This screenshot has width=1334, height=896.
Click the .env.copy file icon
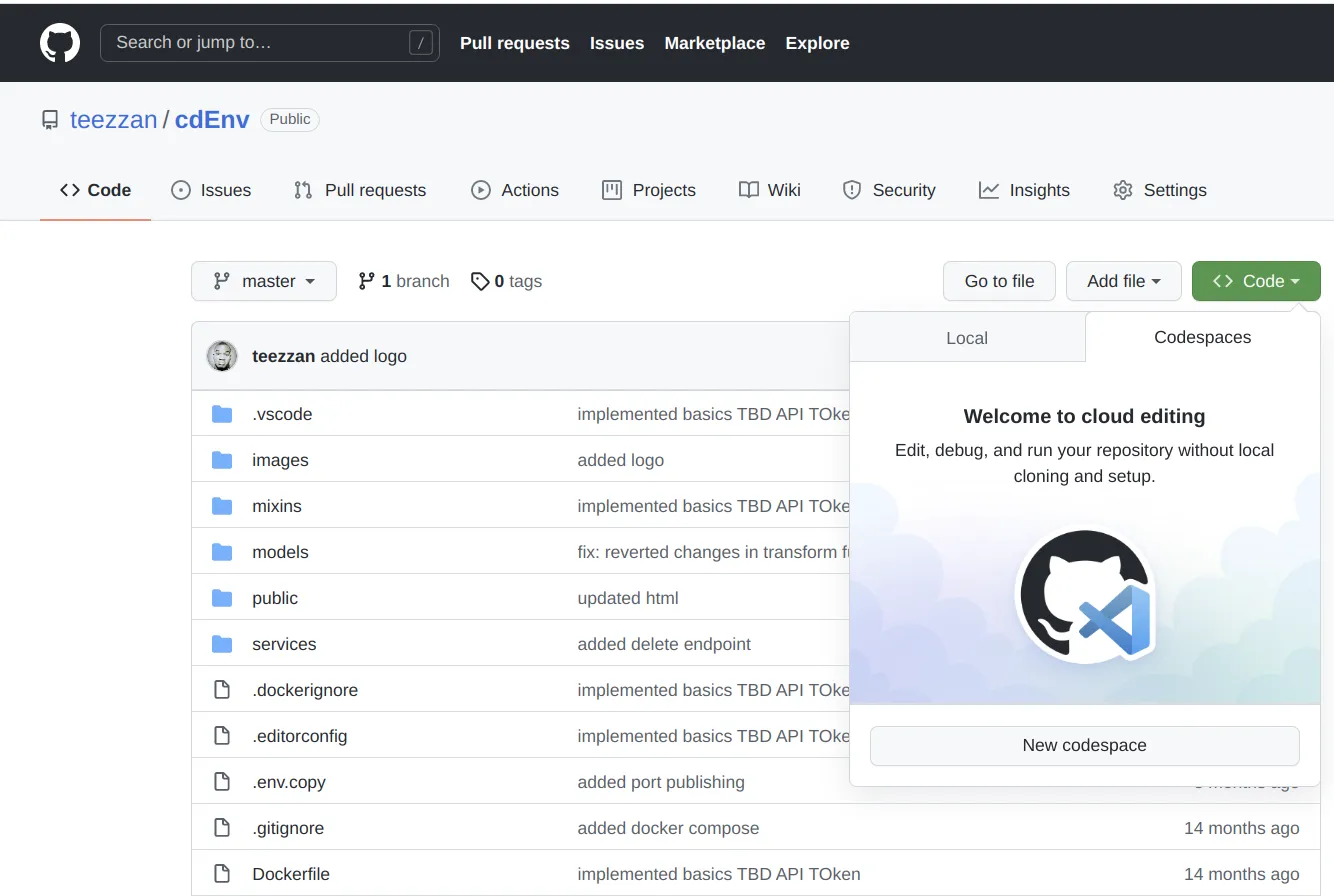pyautogui.click(x=222, y=782)
